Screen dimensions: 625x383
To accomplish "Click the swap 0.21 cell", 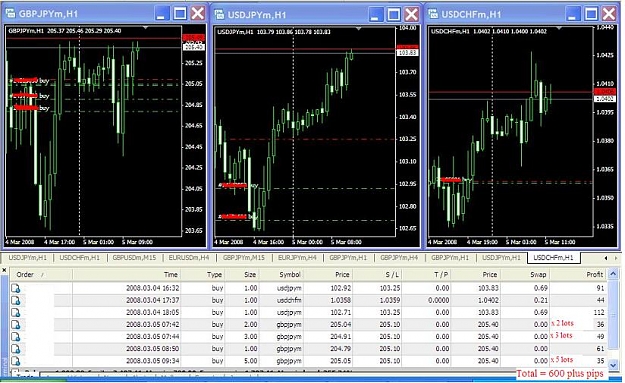I will pyautogui.click(x=540, y=300).
